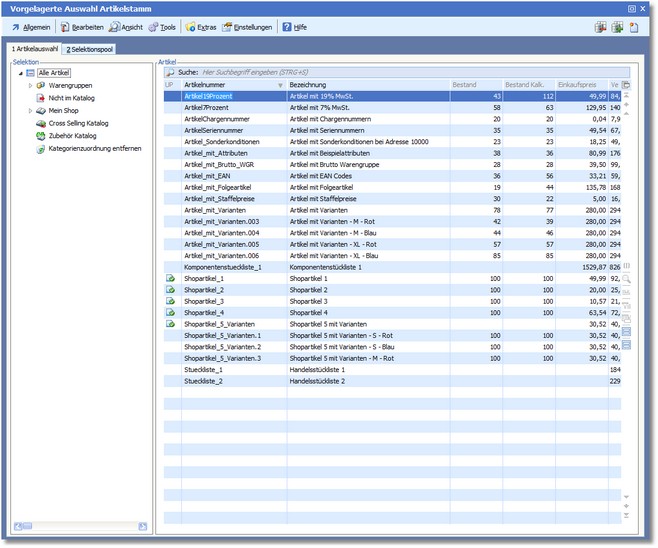
Task: Open Zubehör Katalog in selection tree
Action: (x=72, y=135)
